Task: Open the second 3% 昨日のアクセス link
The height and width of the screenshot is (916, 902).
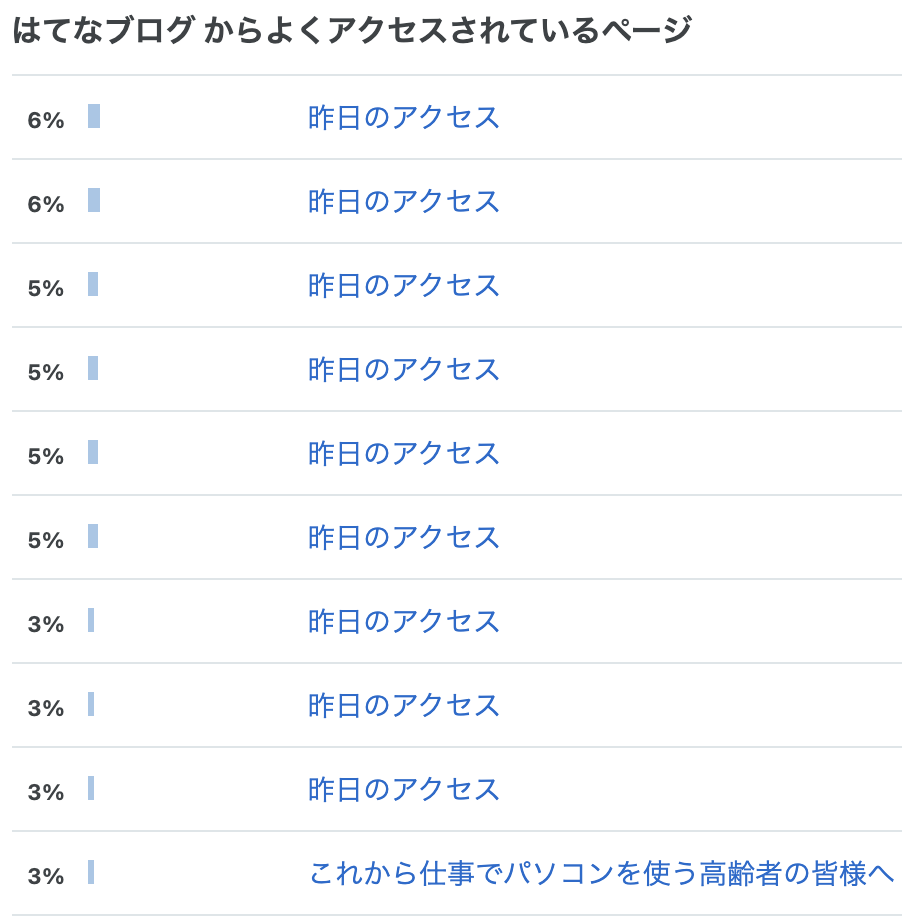Action: point(404,706)
